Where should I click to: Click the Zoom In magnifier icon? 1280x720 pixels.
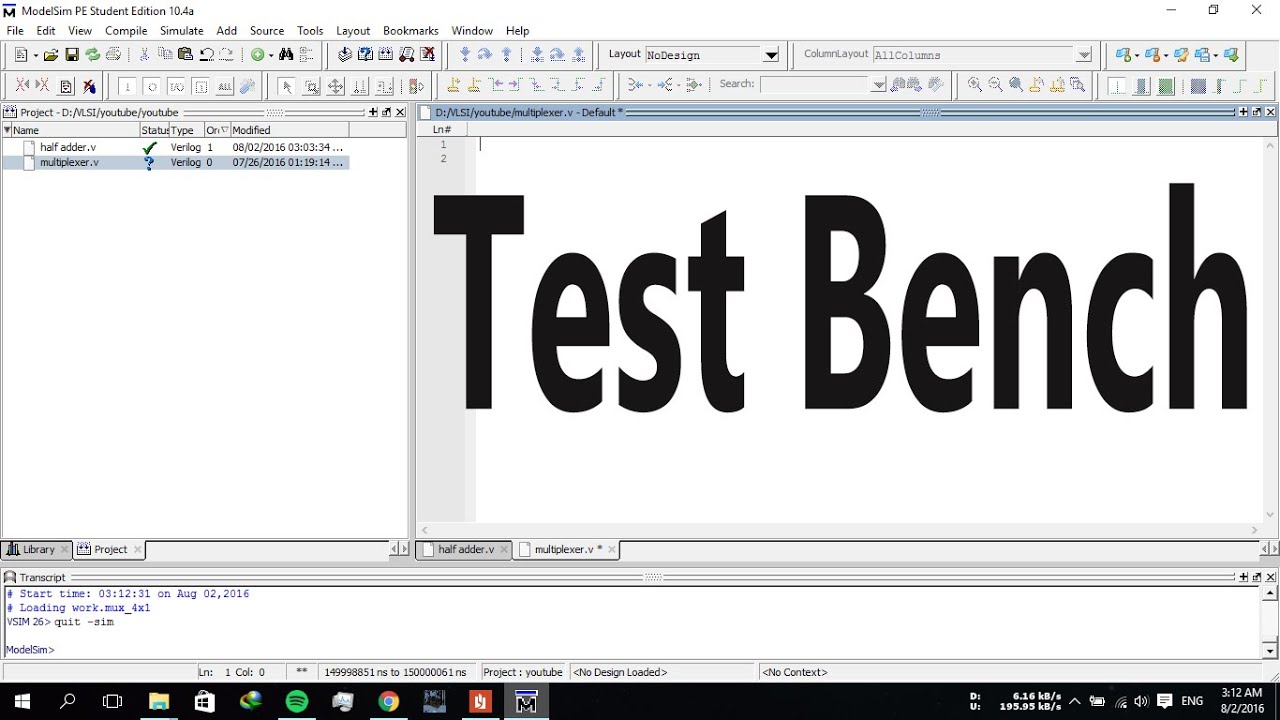coord(975,86)
